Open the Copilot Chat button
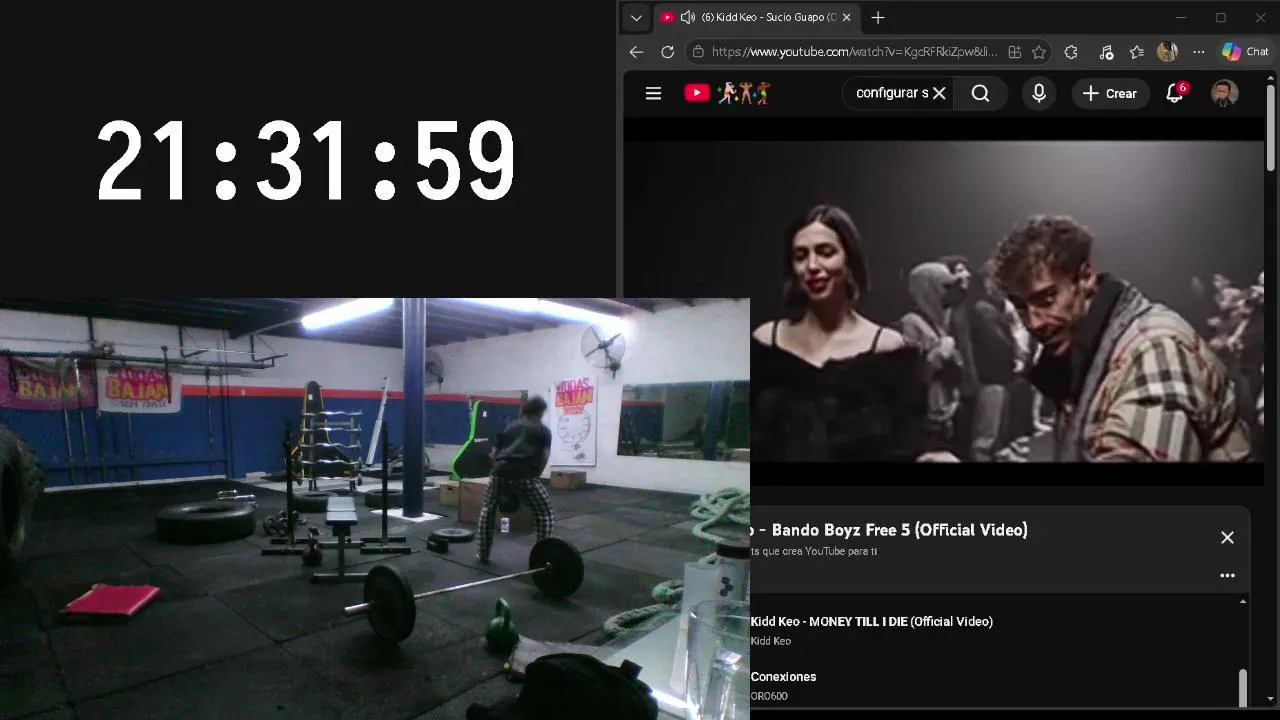Image resolution: width=1280 pixels, height=720 pixels. [x=1245, y=52]
